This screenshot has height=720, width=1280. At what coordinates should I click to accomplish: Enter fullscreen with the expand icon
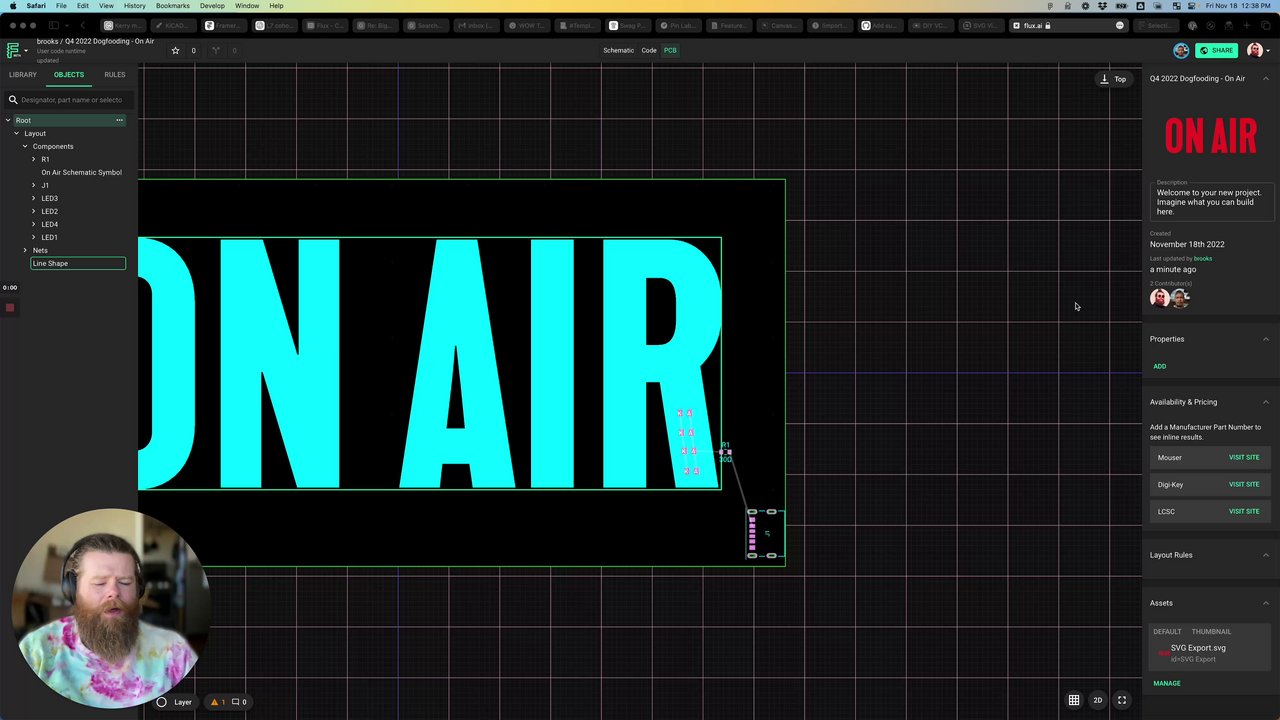pos(1122,700)
